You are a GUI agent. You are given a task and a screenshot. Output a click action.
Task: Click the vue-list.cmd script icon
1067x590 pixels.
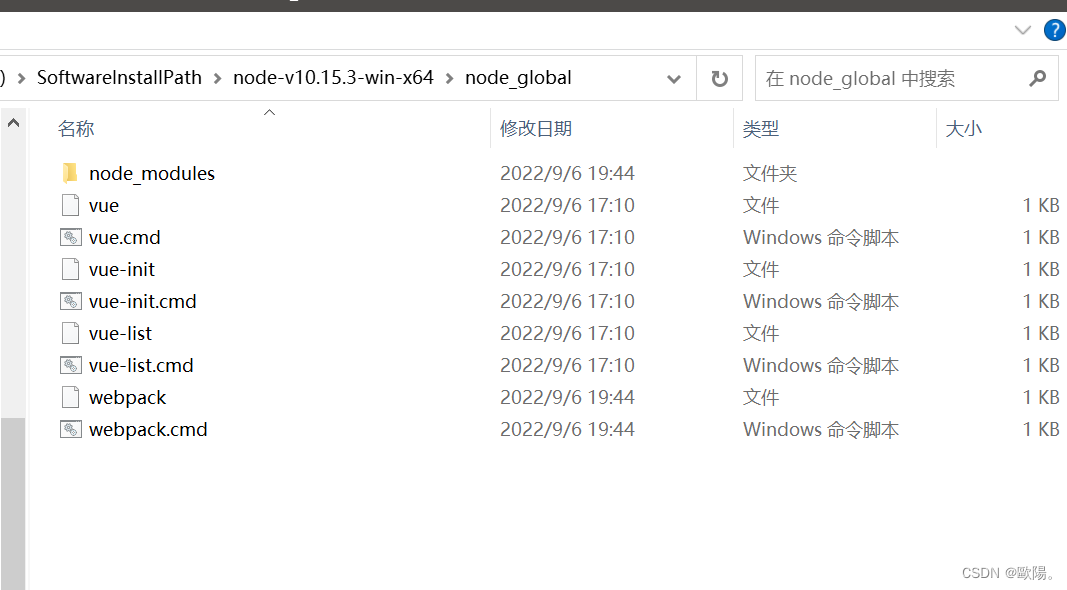[71, 365]
